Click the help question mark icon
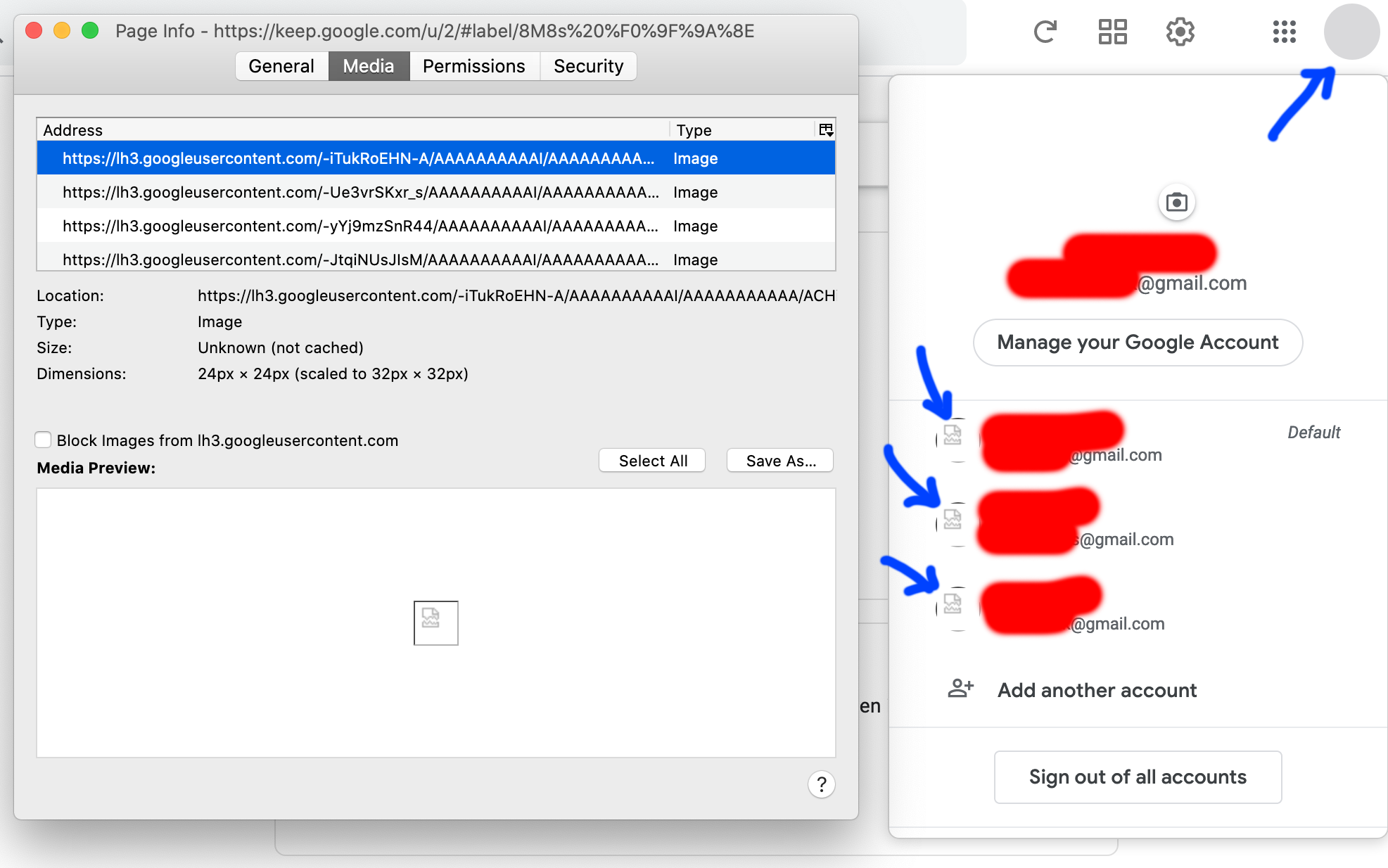This screenshot has height=868, width=1388. click(x=822, y=784)
